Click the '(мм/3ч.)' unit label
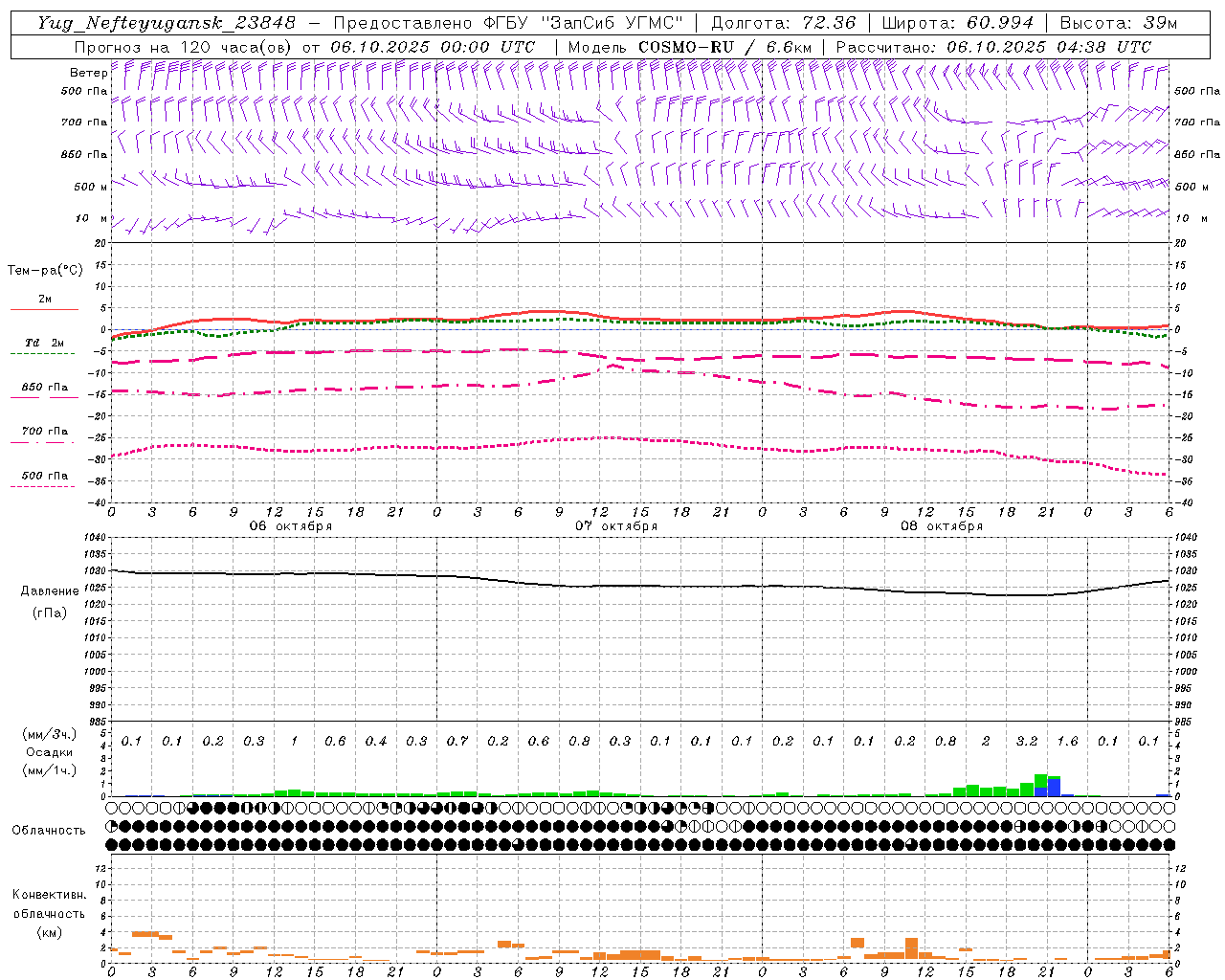Screen dimensions: 1225x980 pyautogui.click(x=50, y=734)
